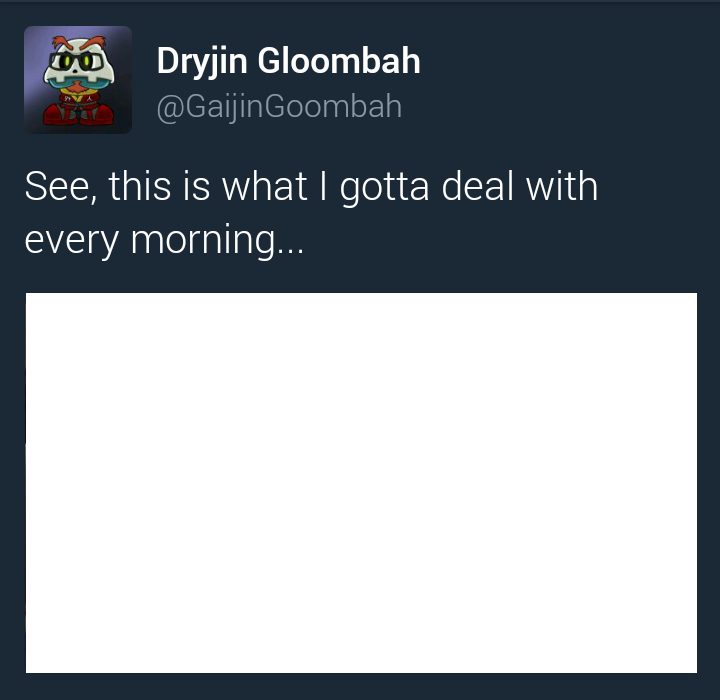720x700 pixels.
Task: Click the word 'this' in the tweet
Action: coord(140,186)
